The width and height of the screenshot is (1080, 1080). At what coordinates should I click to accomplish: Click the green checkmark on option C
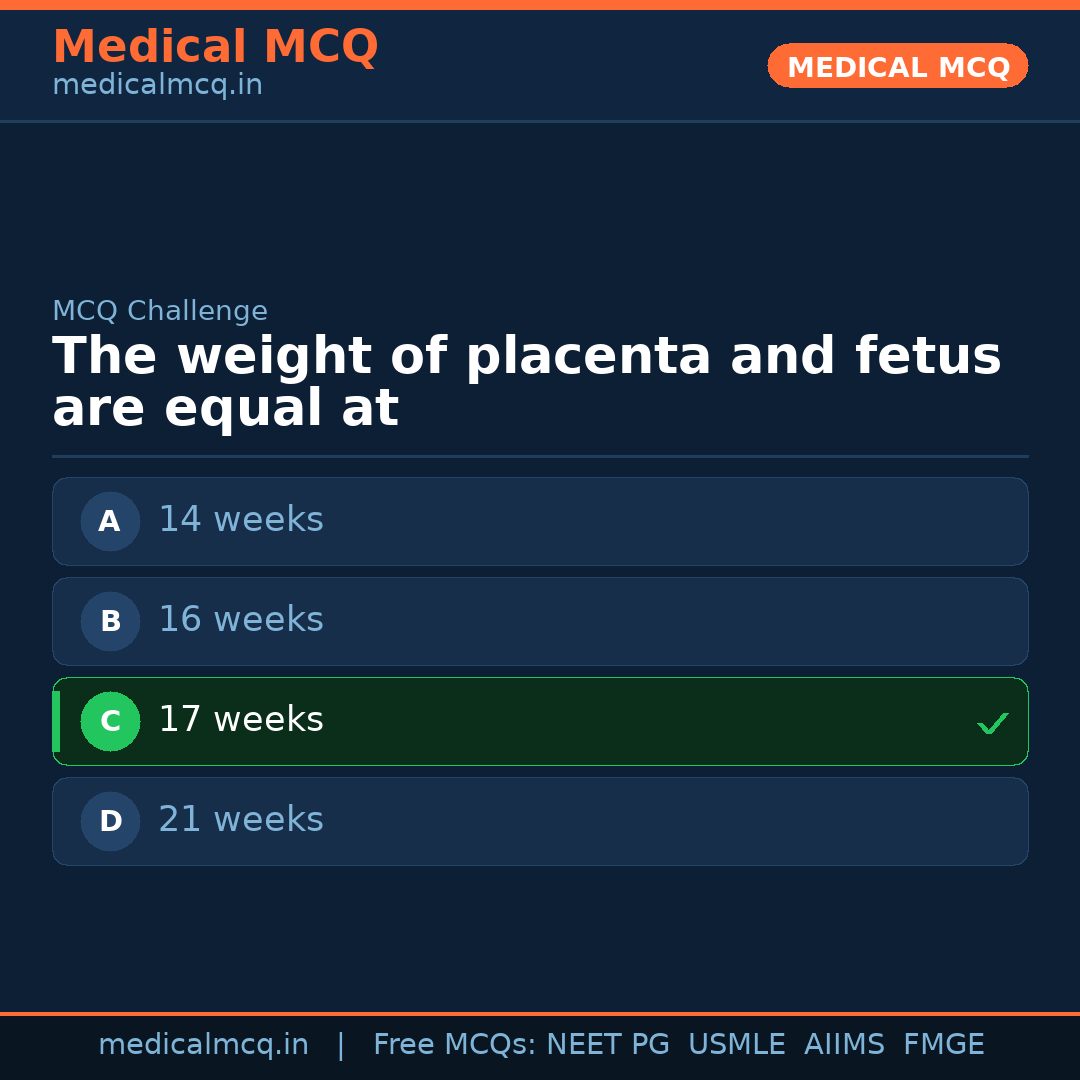[992, 723]
